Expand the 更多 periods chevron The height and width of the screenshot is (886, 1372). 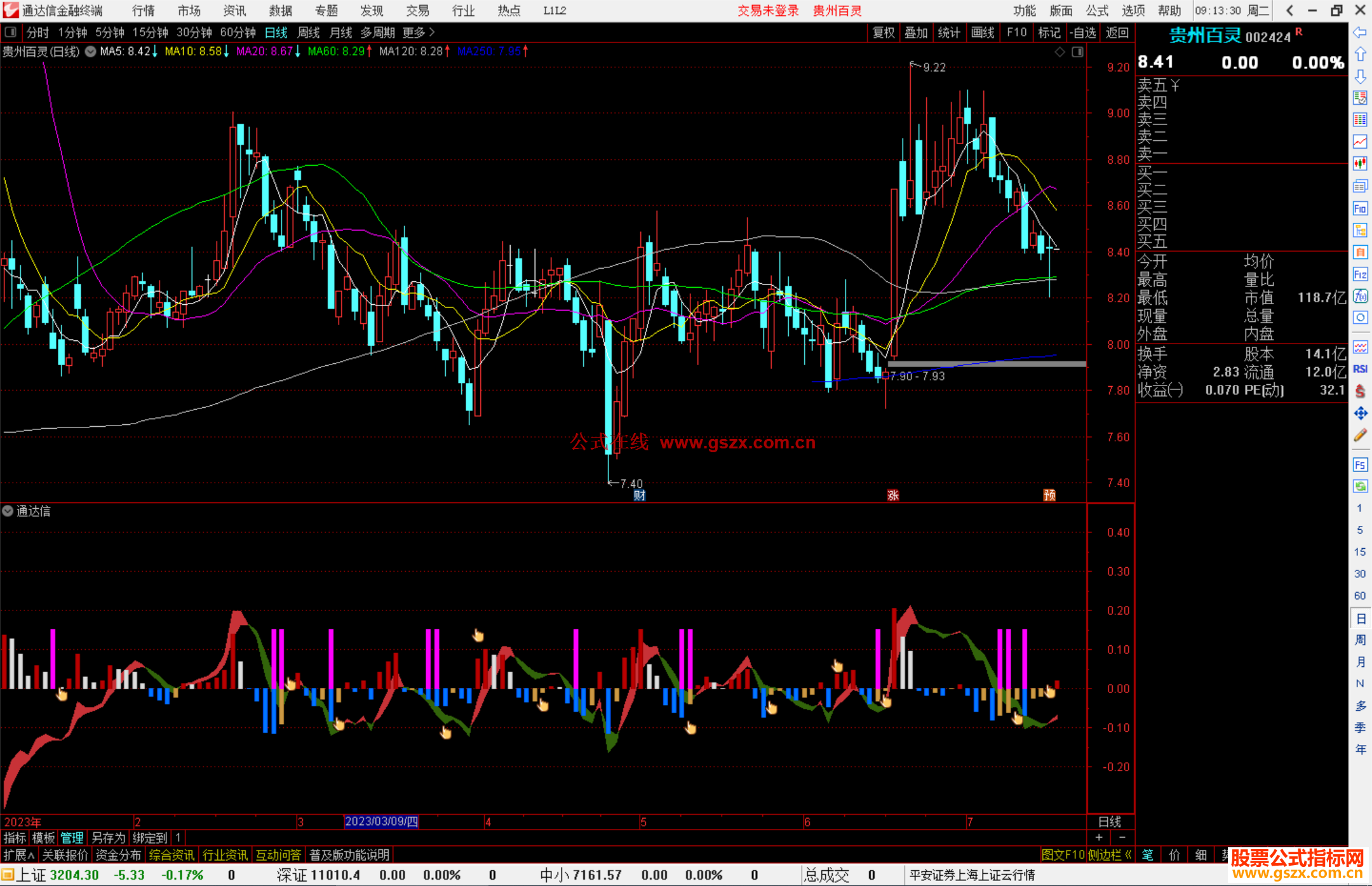tap(432, 32)
